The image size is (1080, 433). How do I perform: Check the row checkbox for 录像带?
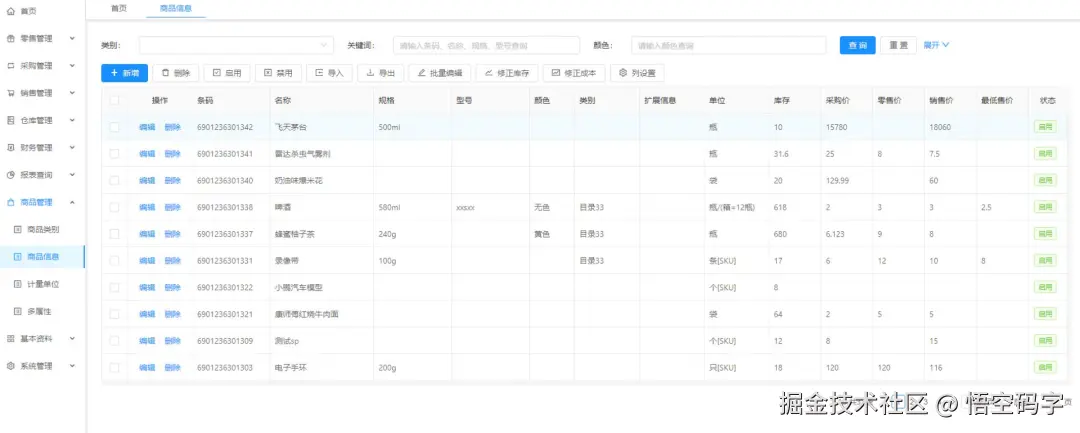click(x=114, y=261)
